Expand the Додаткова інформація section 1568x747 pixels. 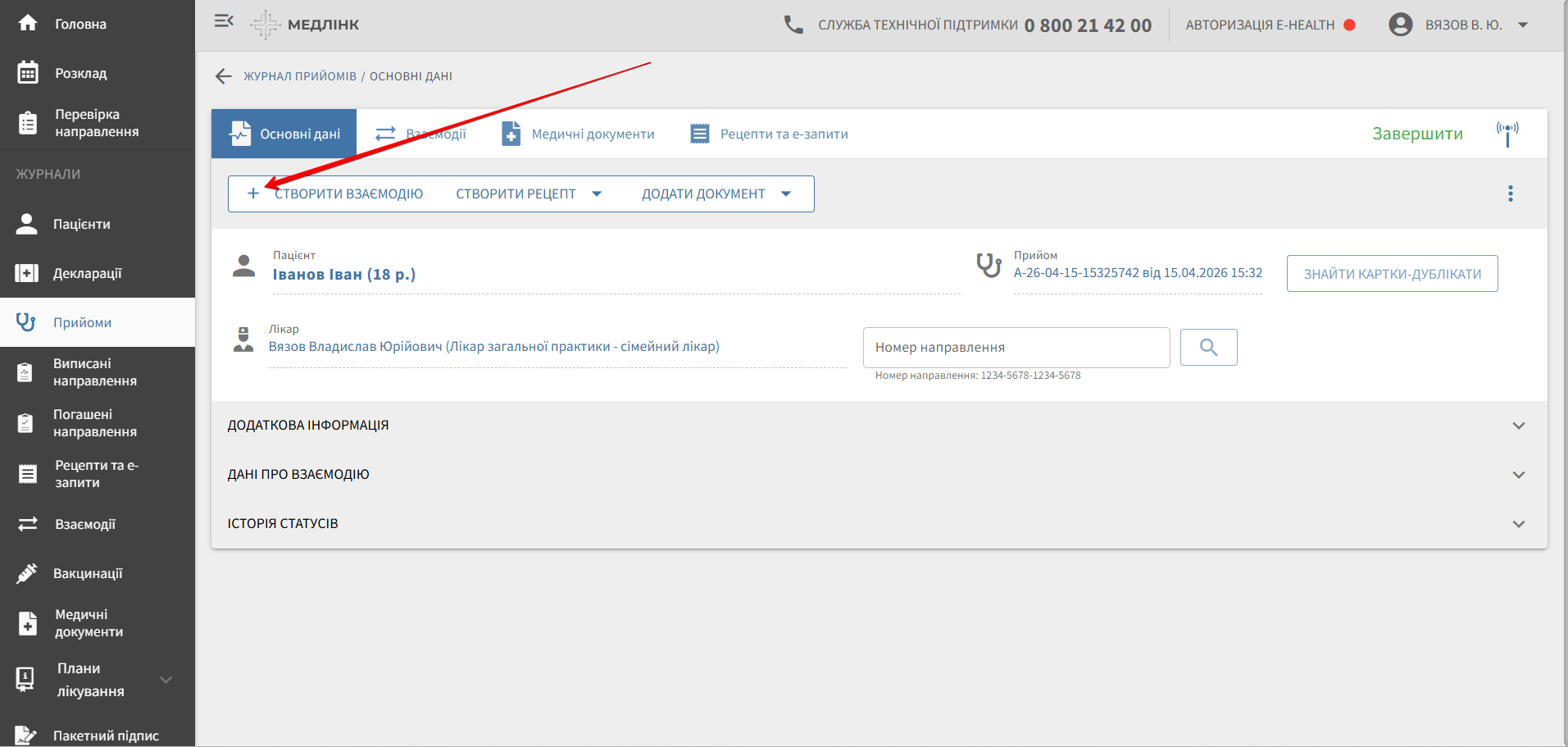(1518, 426)
